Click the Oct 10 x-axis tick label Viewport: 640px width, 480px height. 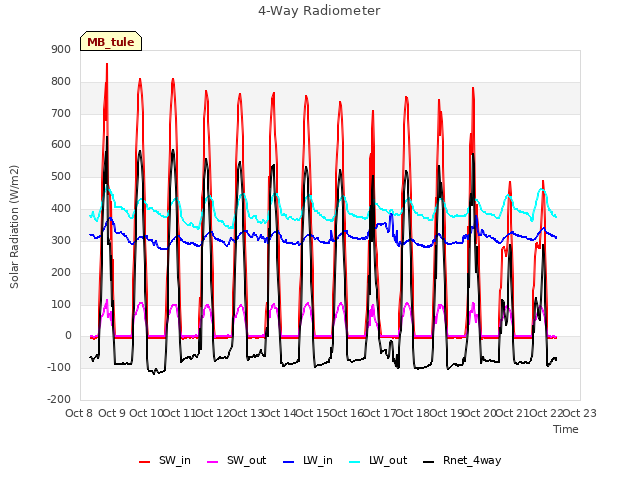point(146,413)
